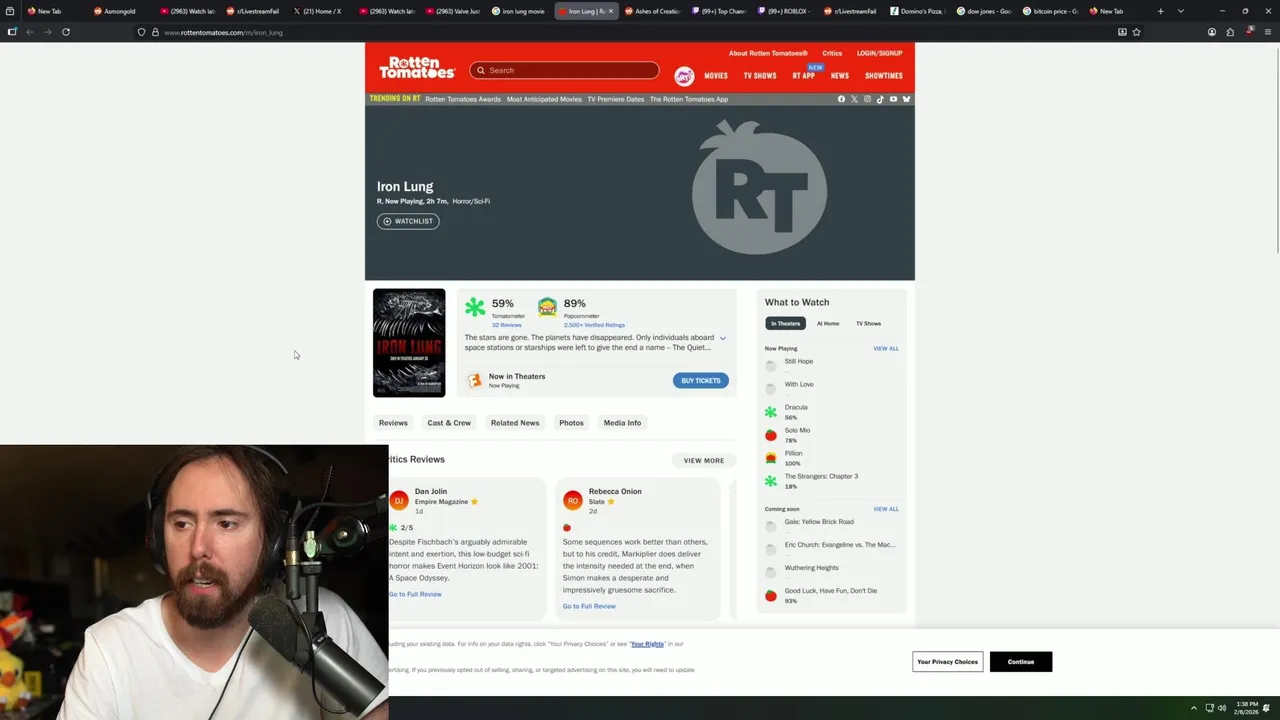Click Rebecca Onion RO avatar icon
Viewport: 1280px width, 720px height.
pos(572,500)
